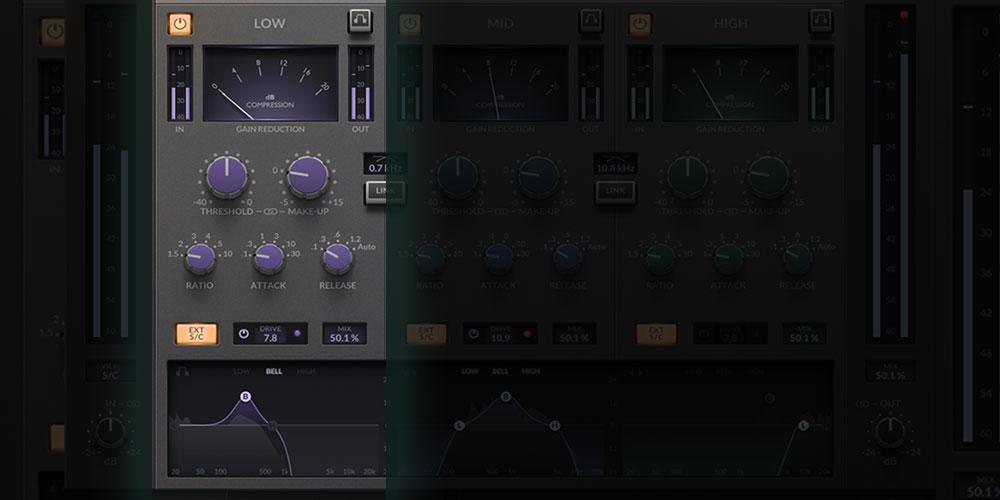1000x500 pixels.
Task: Click the LOW band Release knob
Action: pyautogui.click(x=337, y=258)
